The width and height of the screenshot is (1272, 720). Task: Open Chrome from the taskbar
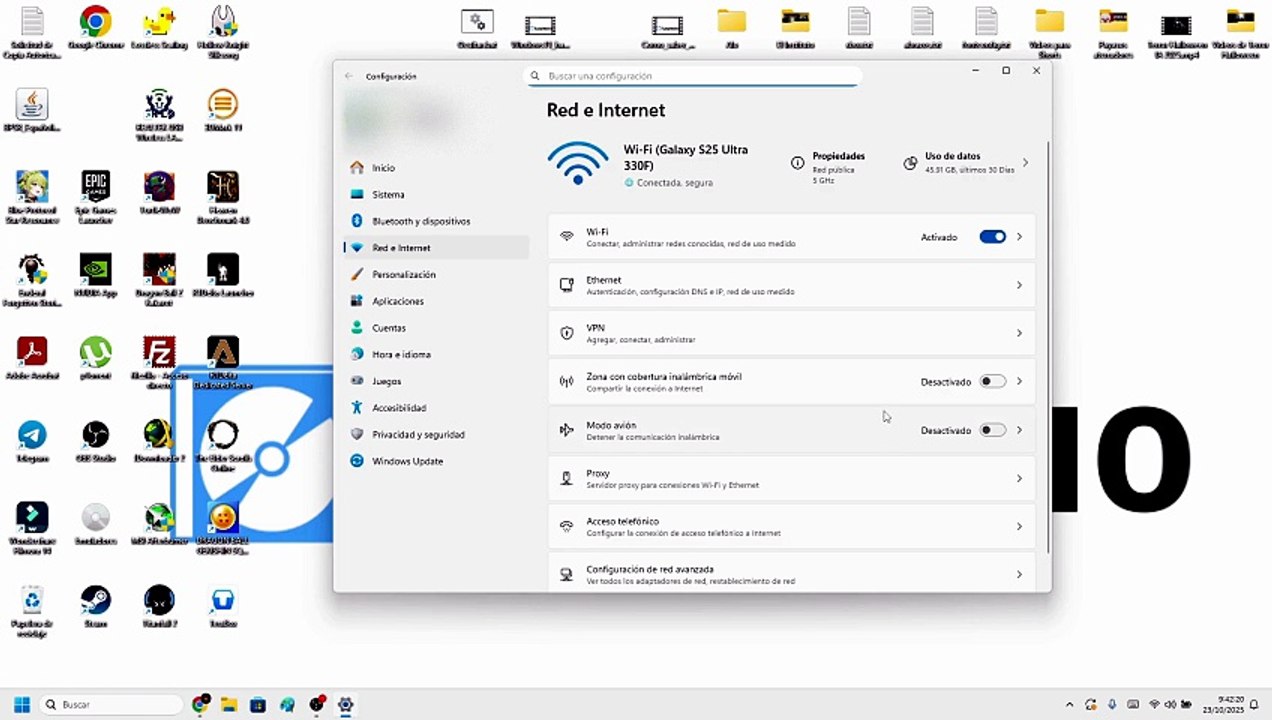click(201, 704)
